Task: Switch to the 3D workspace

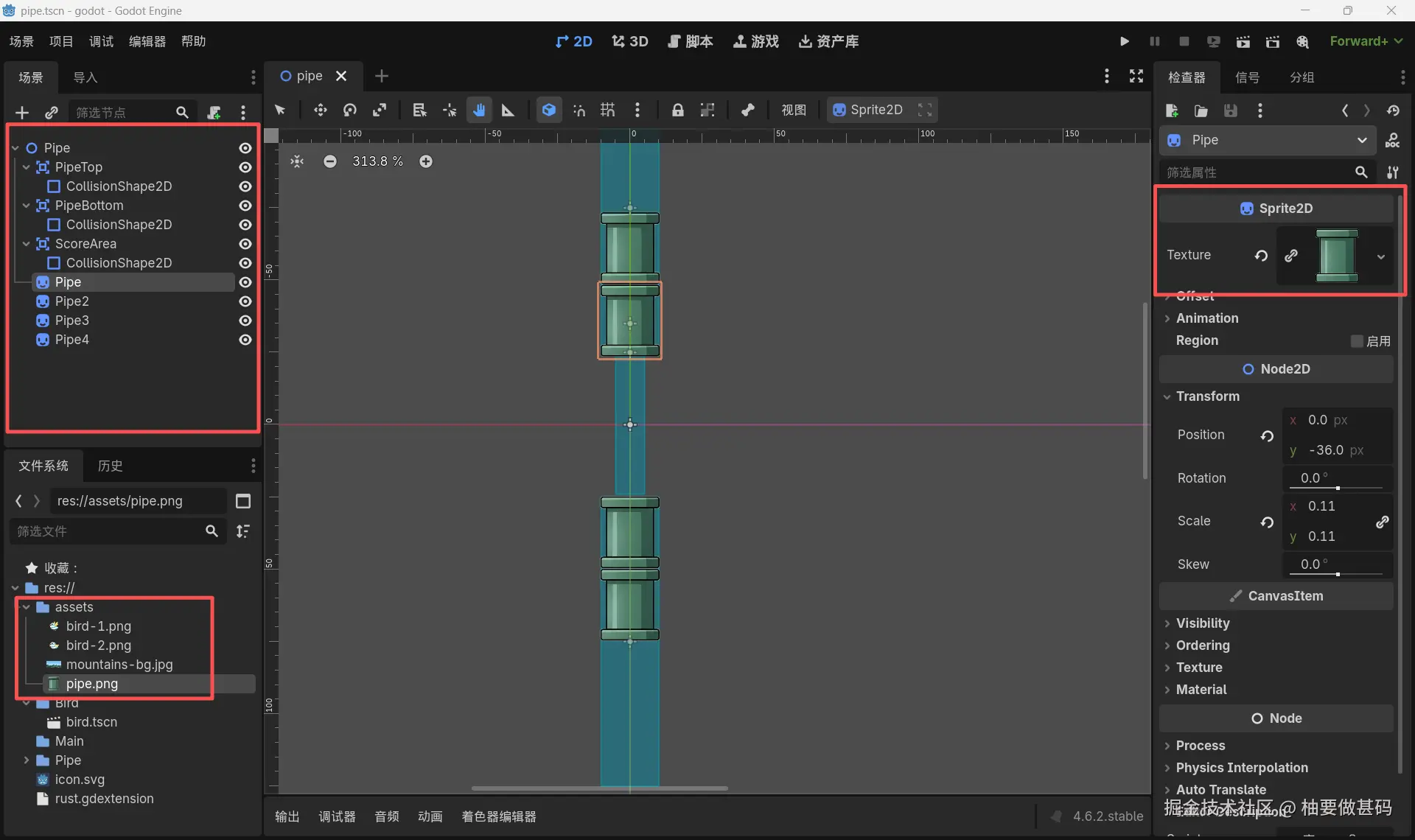Action: coord(630,41)
